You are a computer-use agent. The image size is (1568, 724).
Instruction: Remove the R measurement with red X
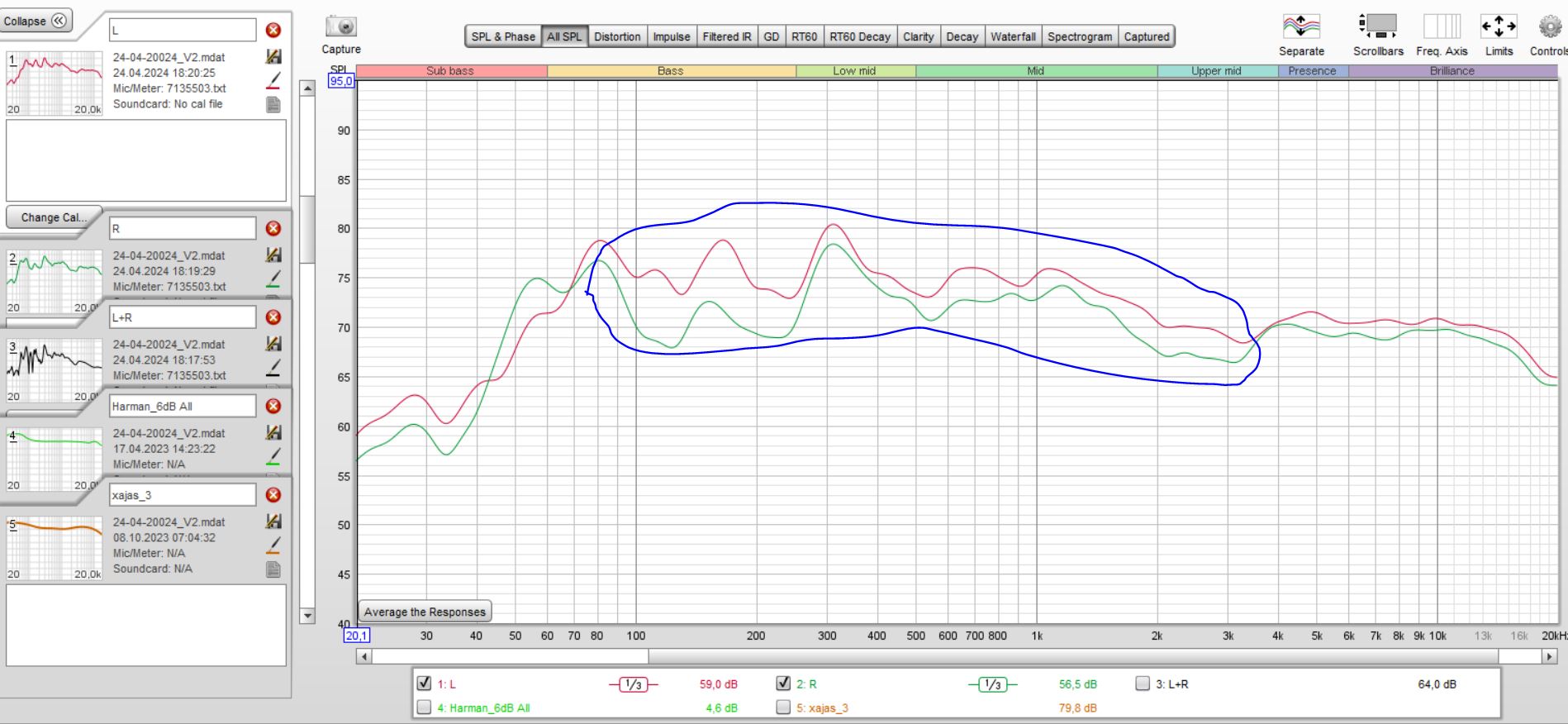(x=273, y=229)
